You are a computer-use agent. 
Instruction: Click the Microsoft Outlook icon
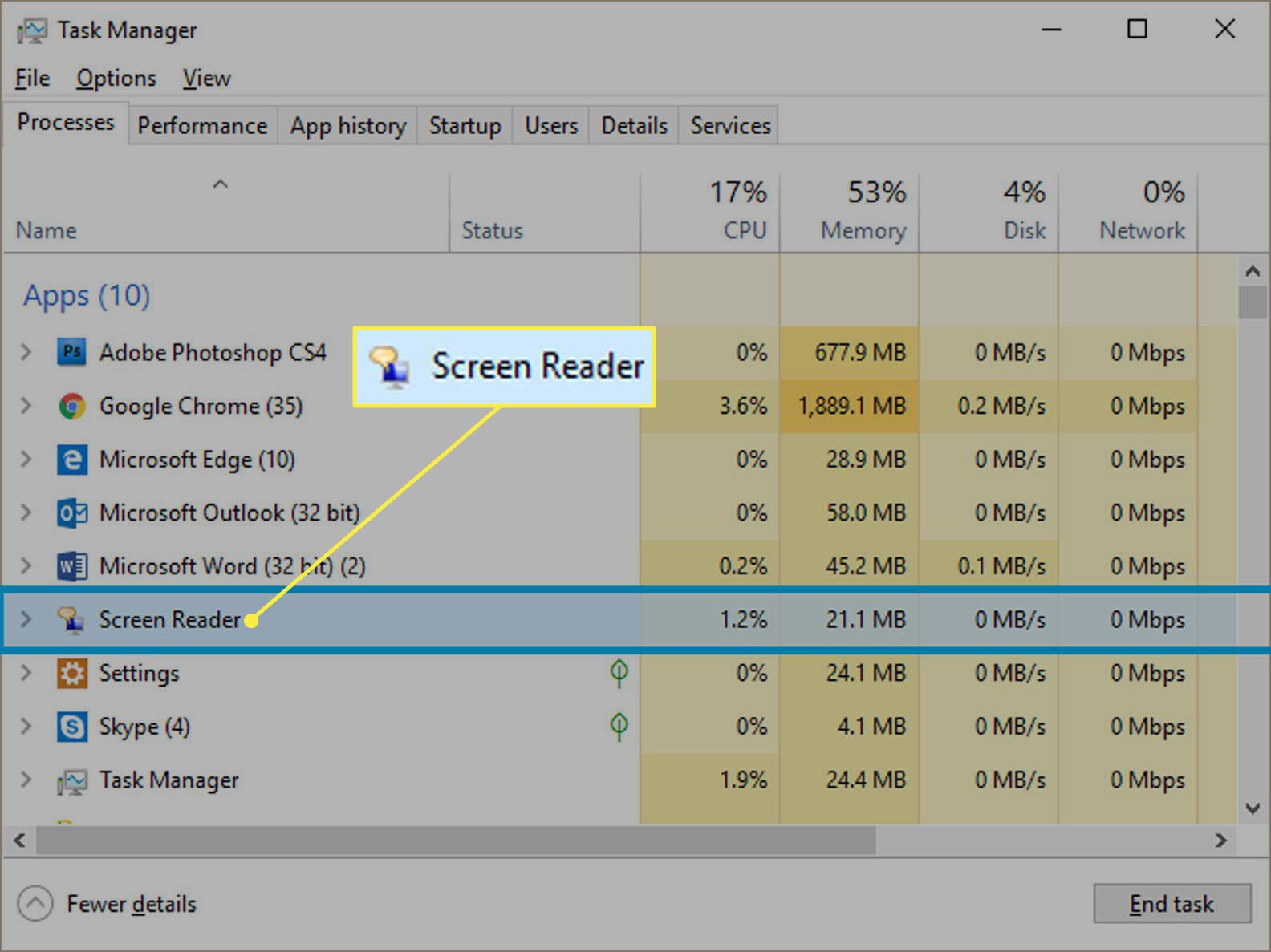click(x=72, y=512)
